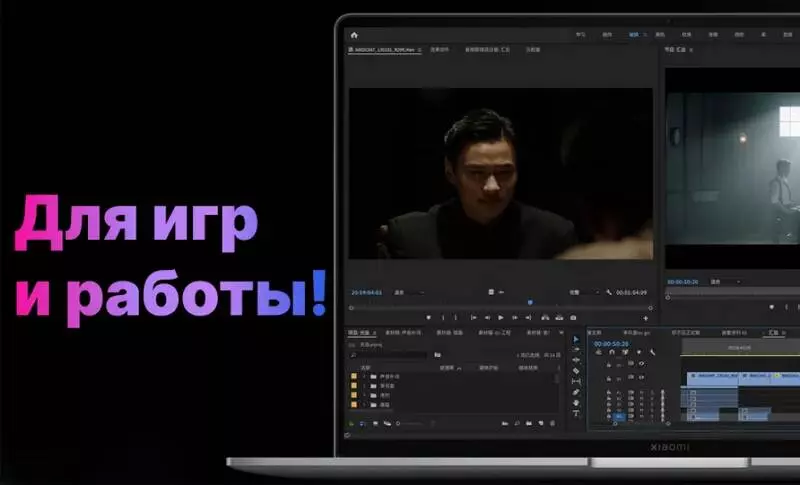The width and height of the screenshot is (800, 485).
Task: Click Automate to Sequence icon
Action: 505,423
